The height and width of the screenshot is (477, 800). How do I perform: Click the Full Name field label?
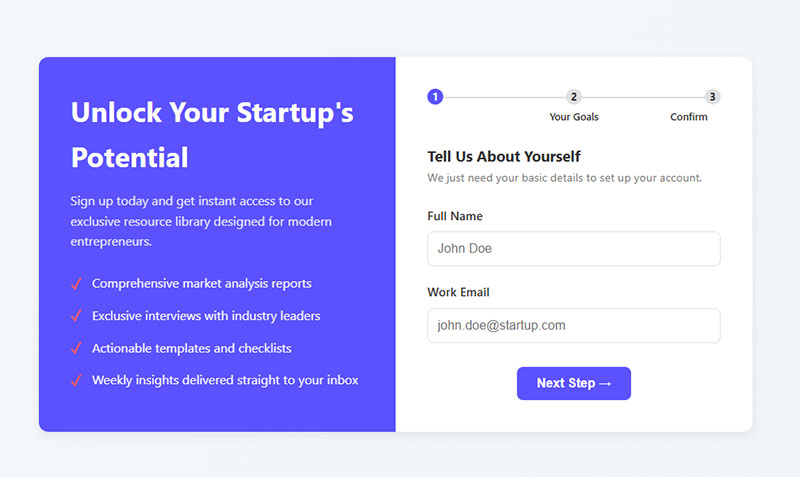pos(455,216)
